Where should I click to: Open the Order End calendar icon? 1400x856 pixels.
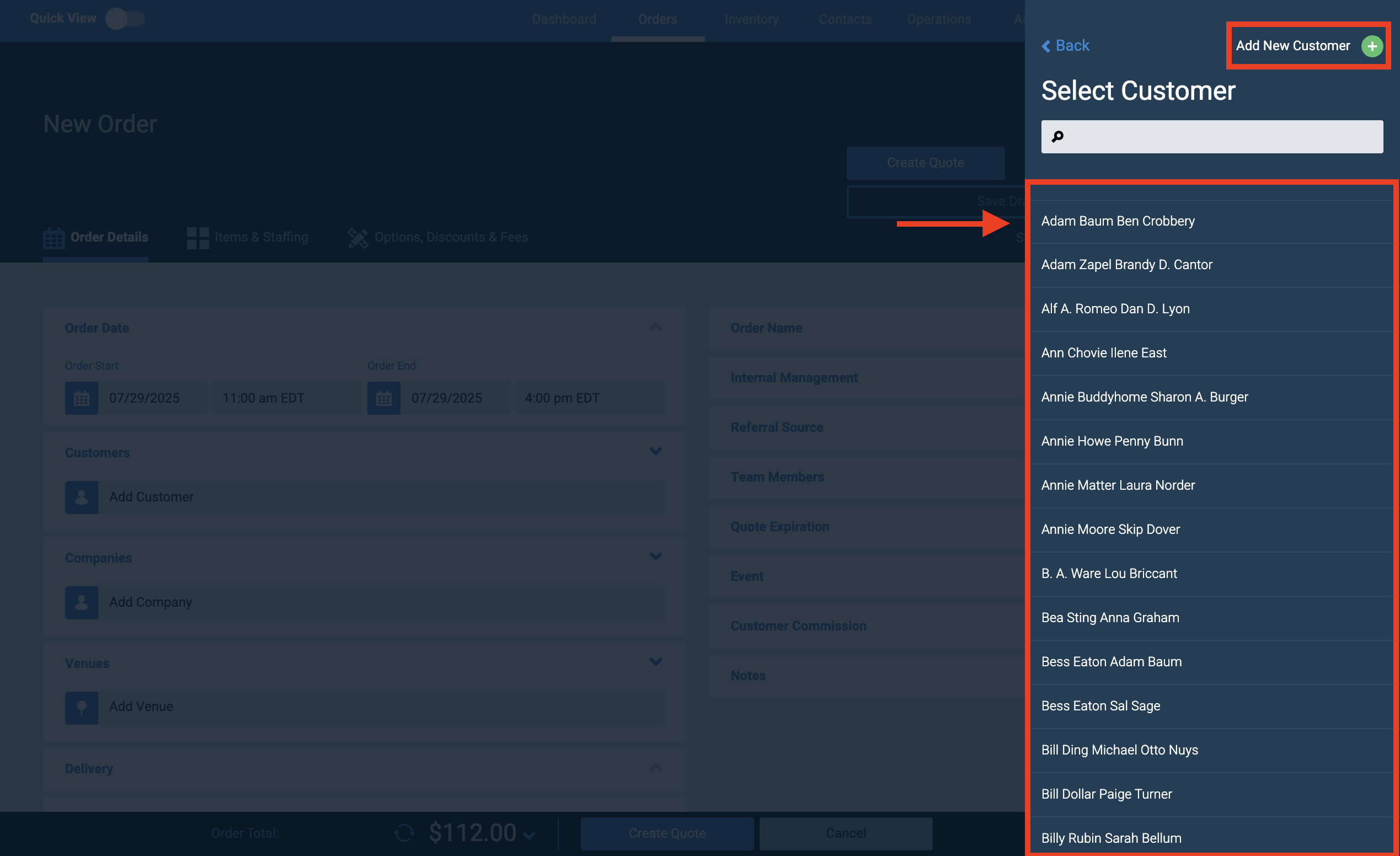click(x=383, y=398)
